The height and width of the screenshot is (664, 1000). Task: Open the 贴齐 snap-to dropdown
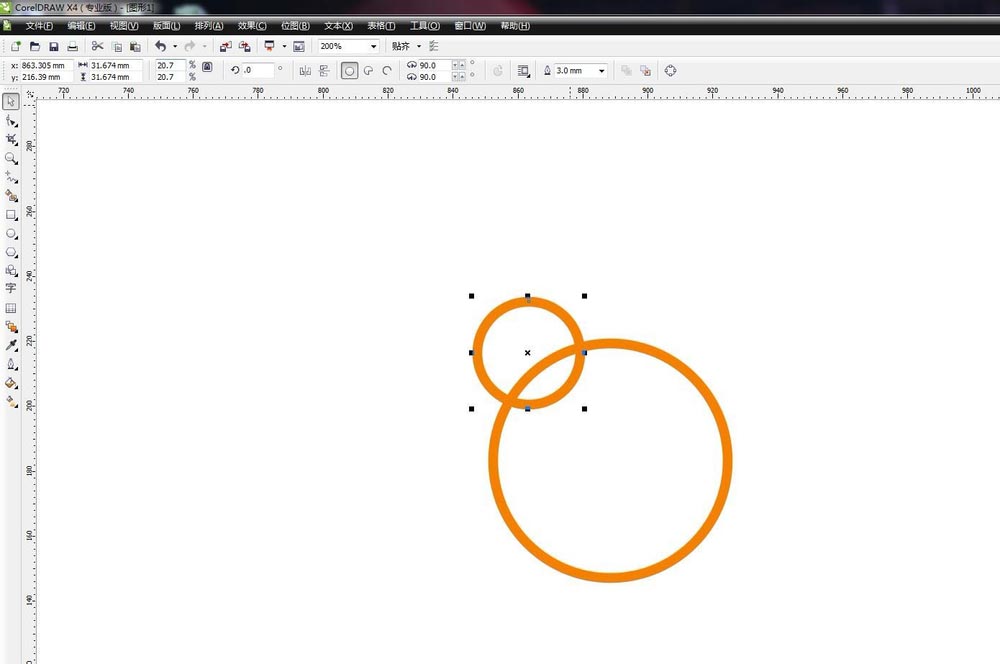419,46
